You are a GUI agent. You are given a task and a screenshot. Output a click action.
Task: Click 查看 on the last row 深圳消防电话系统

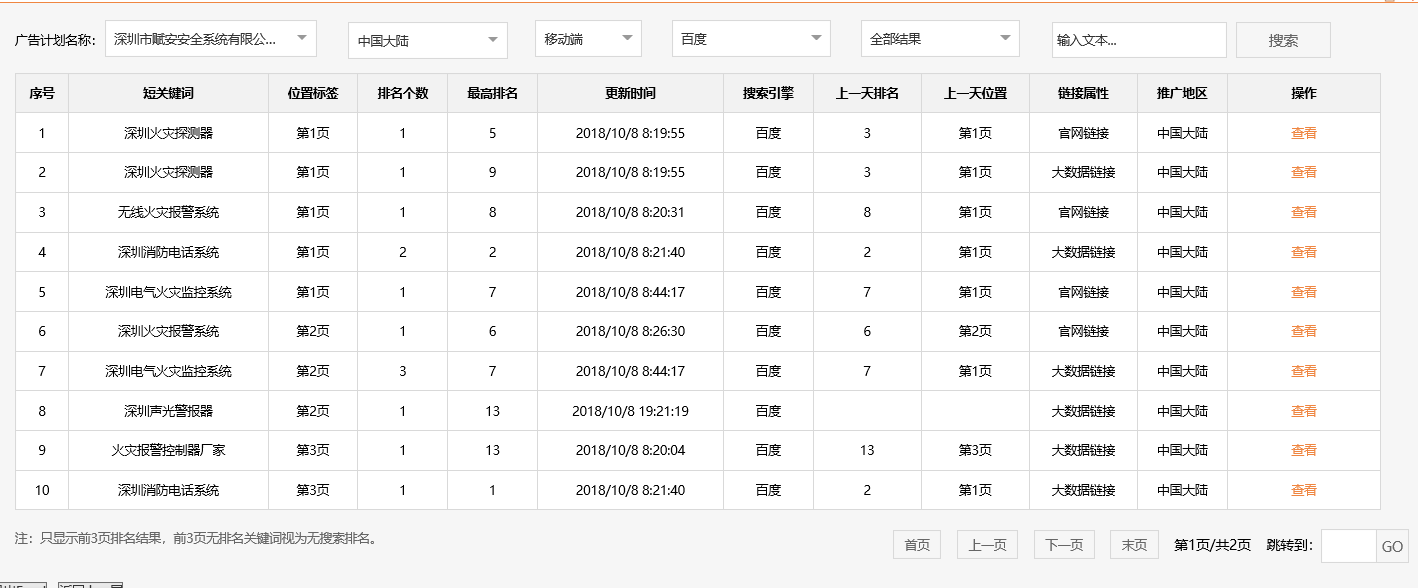[1302, 490]
